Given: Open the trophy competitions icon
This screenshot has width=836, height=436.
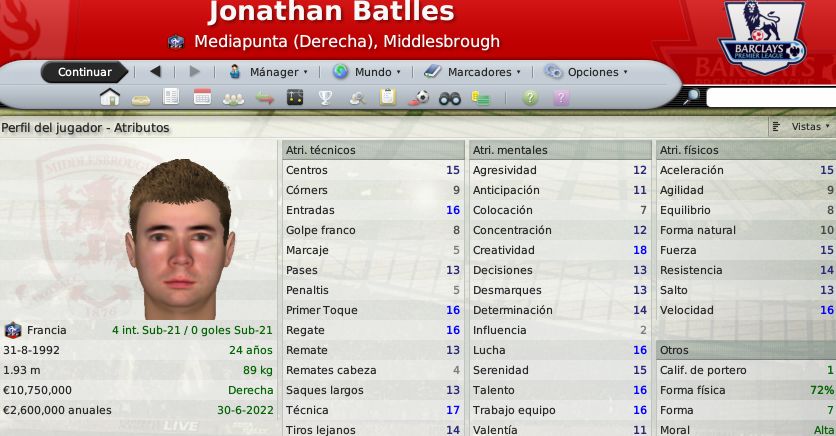Looking at the screenshot, I should pos(325,98).
